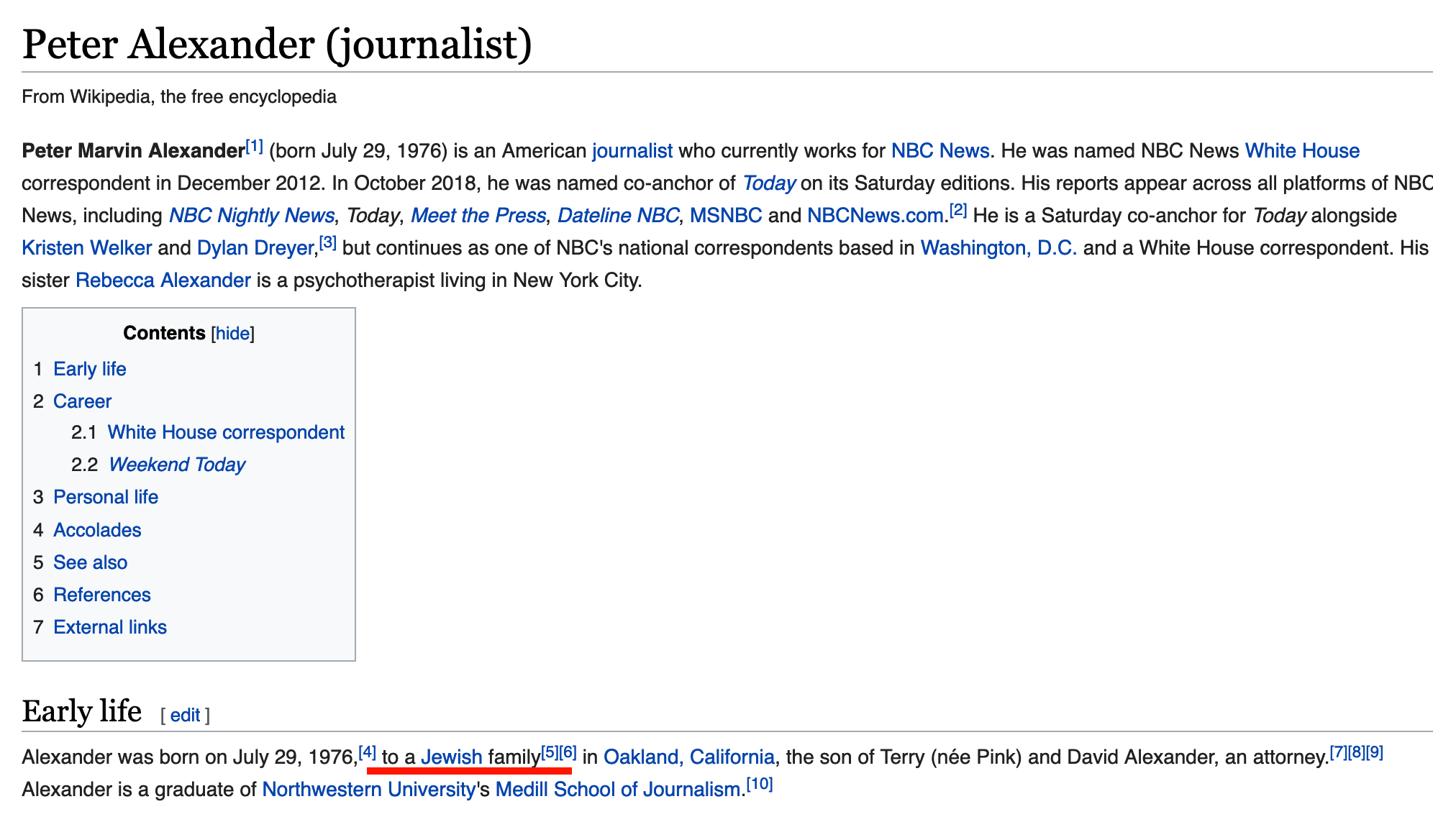The height and width of the screenshot is (840, 1433).
Task: Jump to citation [7] after an attorney
Action: pos(1338,752)
